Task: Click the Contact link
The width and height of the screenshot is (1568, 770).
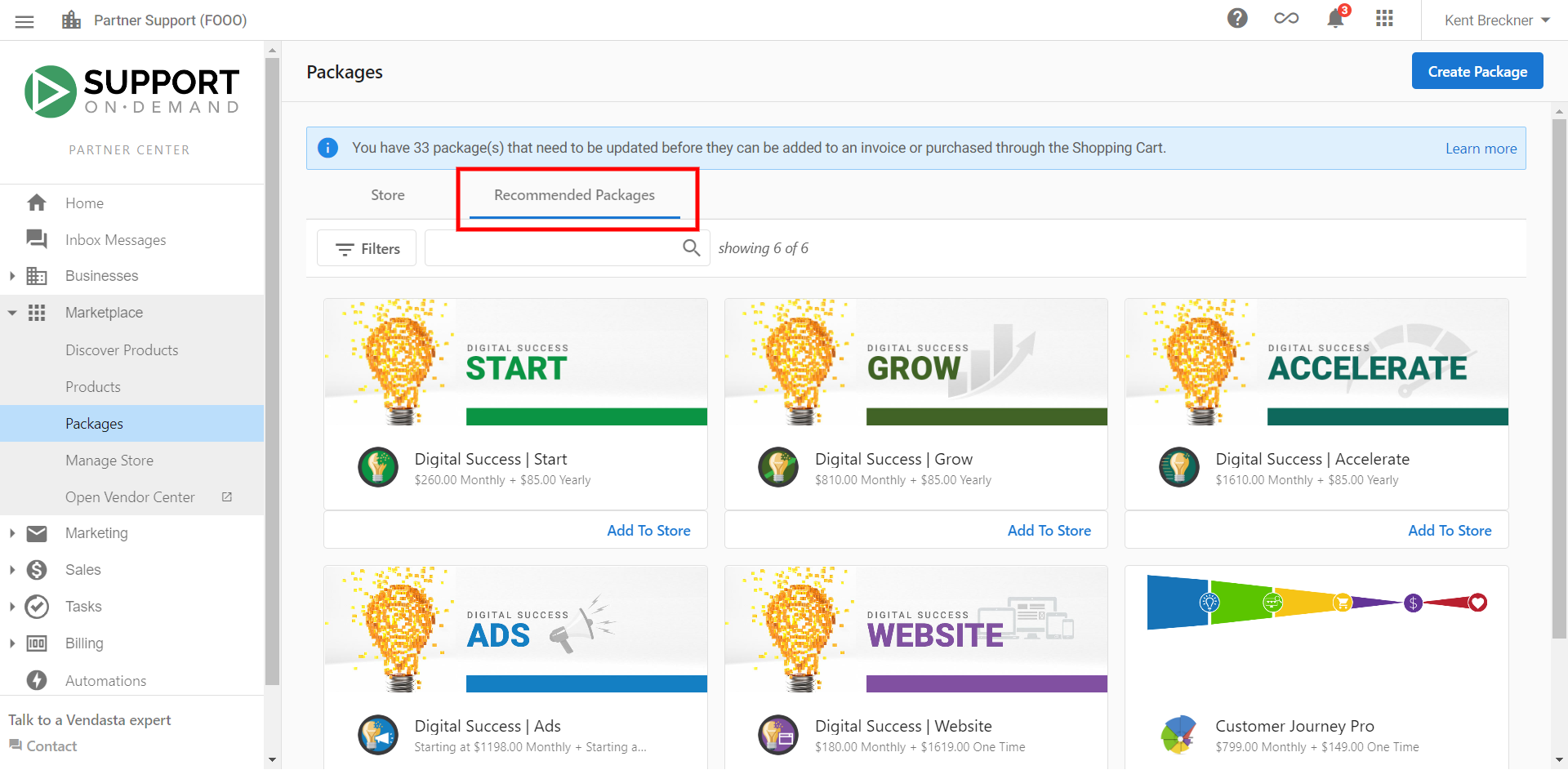Action: click(x=51, y=746)
